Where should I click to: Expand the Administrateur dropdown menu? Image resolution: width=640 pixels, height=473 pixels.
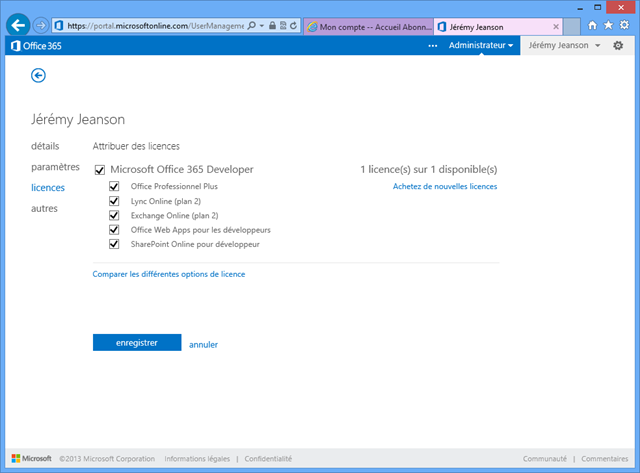point(480,45)
